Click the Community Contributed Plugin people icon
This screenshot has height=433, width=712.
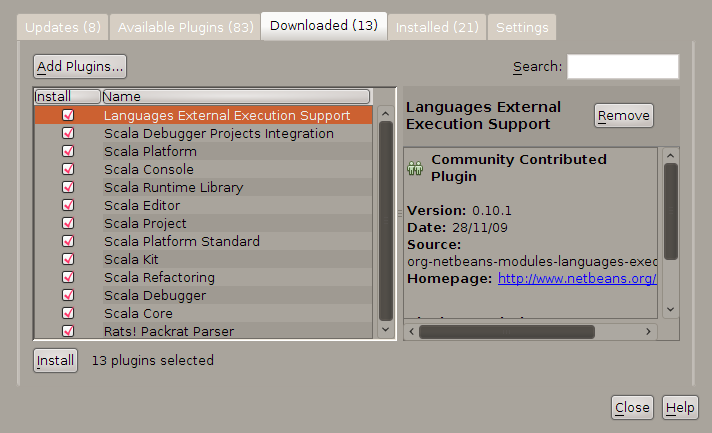pyautogui.click(x=415, y=168)
